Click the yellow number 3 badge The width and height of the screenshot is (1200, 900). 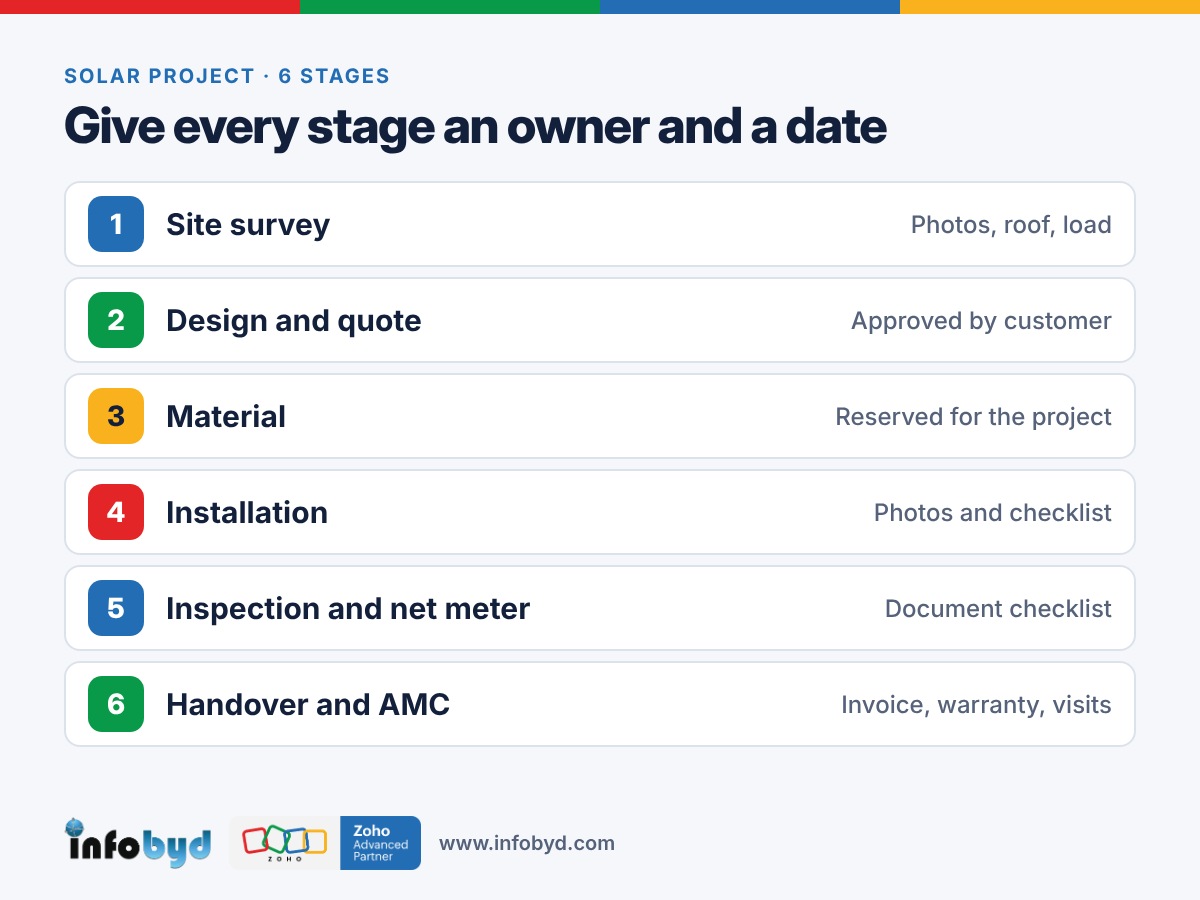tap(116, 416)
